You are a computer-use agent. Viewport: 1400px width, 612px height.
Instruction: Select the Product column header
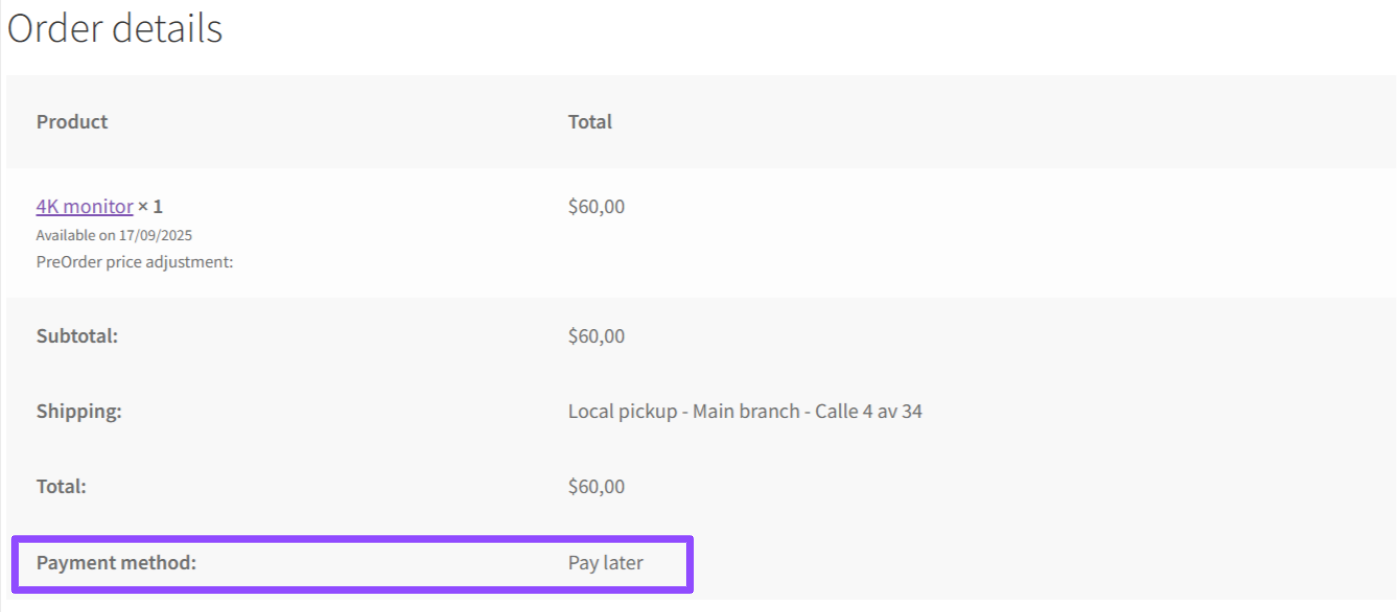coord(71,121)
